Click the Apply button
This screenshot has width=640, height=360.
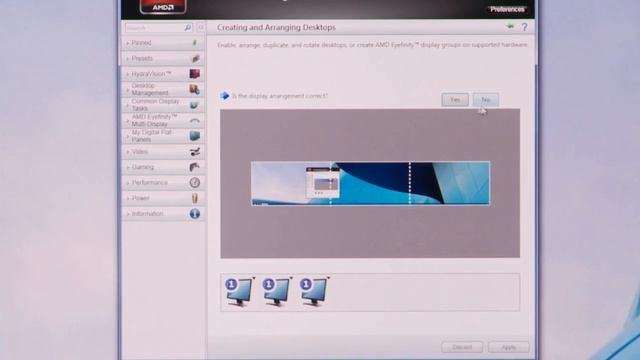tap(509, 347)
